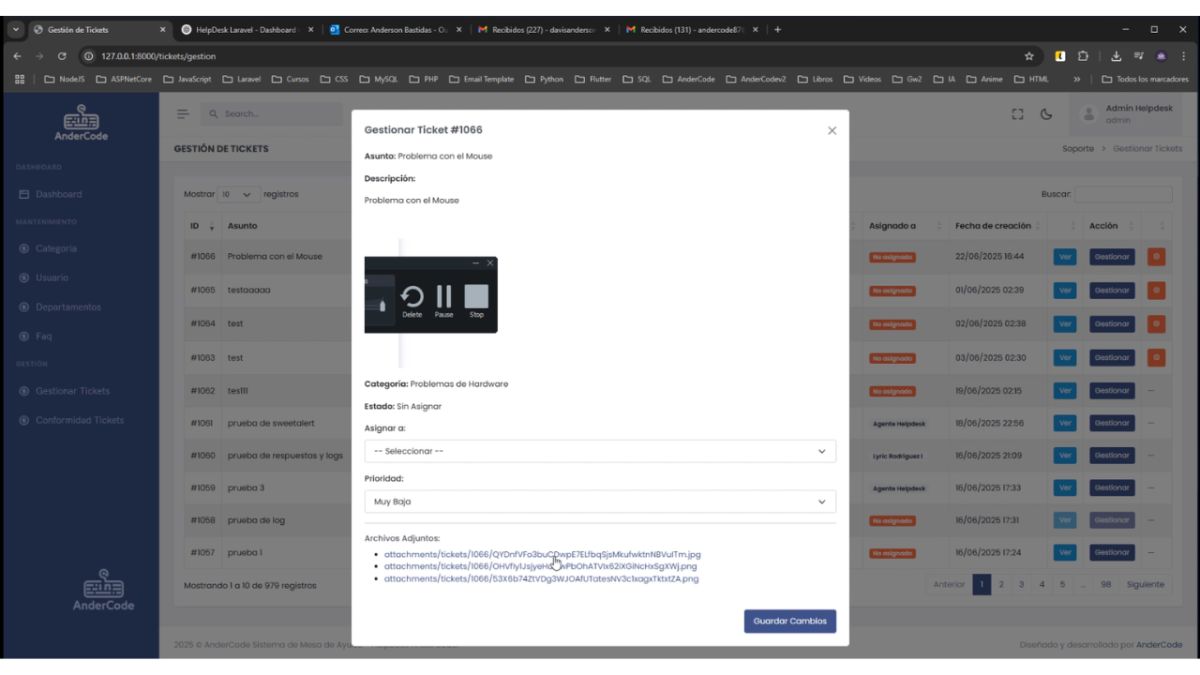Go to page 2 in pagination
1200x675 pixels.
[x=1003, y=584]
